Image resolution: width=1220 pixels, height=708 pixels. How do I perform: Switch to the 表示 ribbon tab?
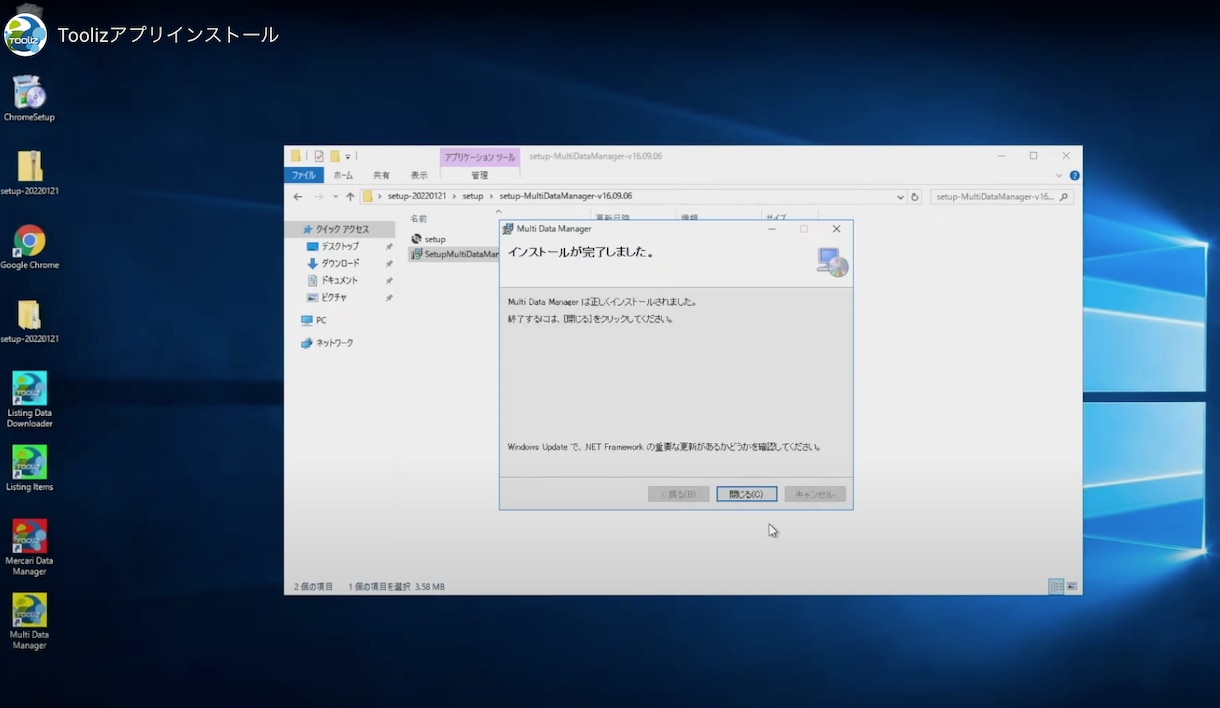pyautogui.click(x=419, y=175)
